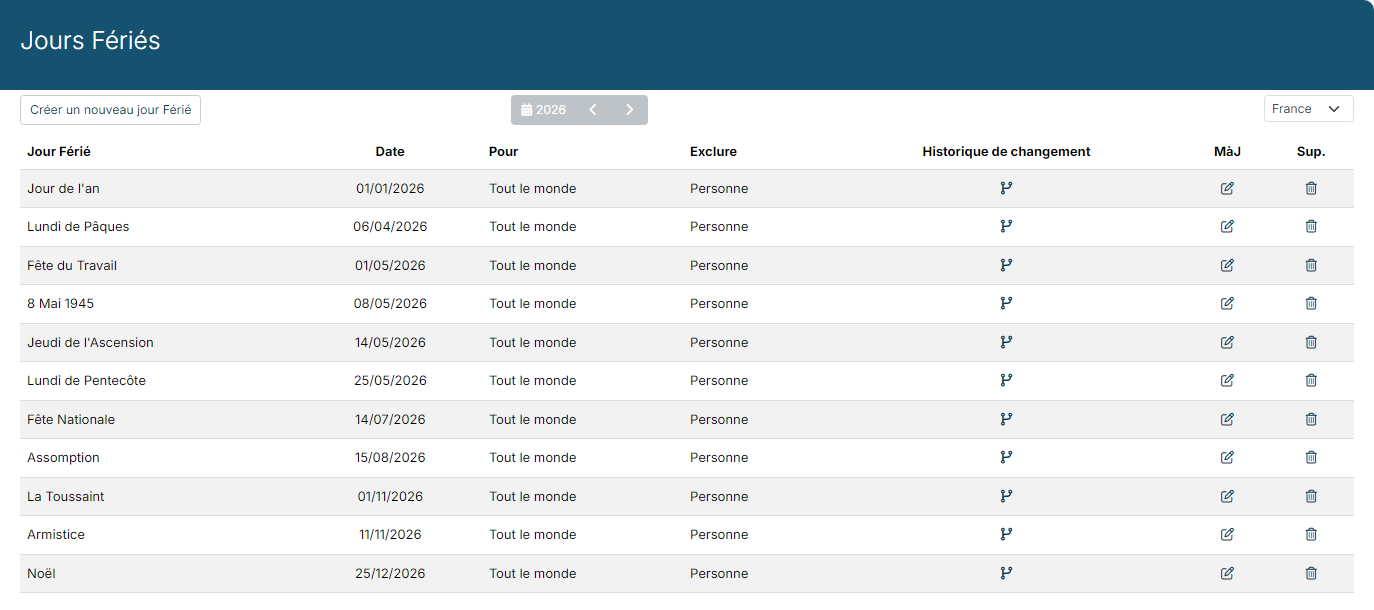
Task: Go to the next year
Action: 630,110
